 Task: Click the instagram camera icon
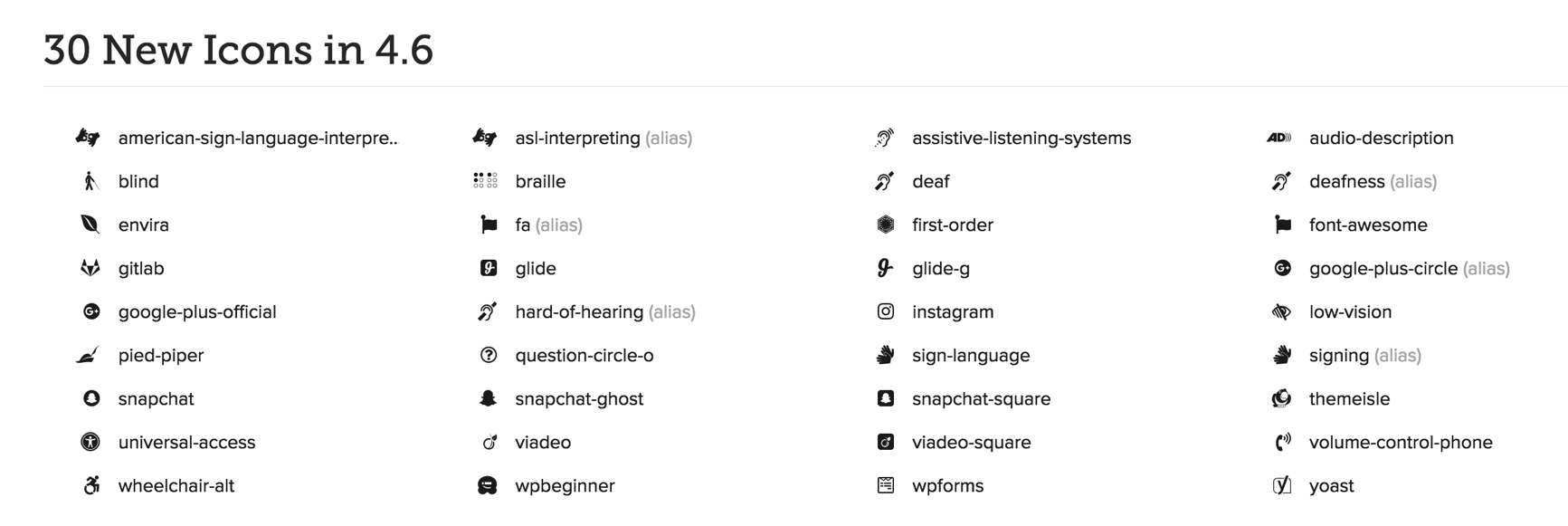click(886, 311)
